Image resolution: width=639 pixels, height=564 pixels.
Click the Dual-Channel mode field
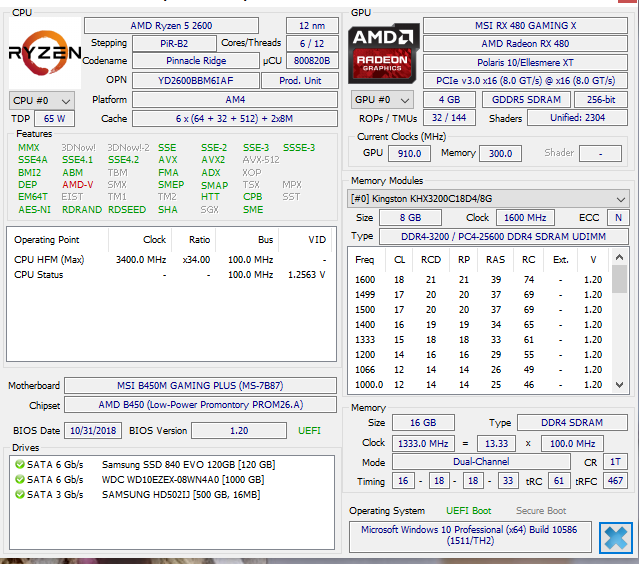point(481,462)
